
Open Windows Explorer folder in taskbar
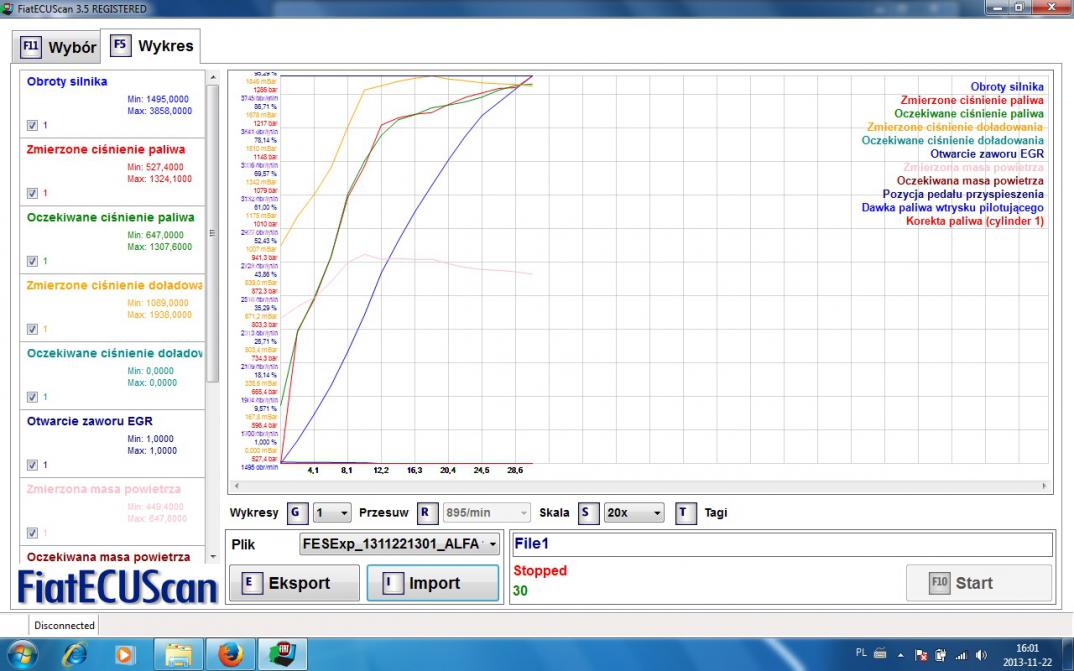coord(179,655)
